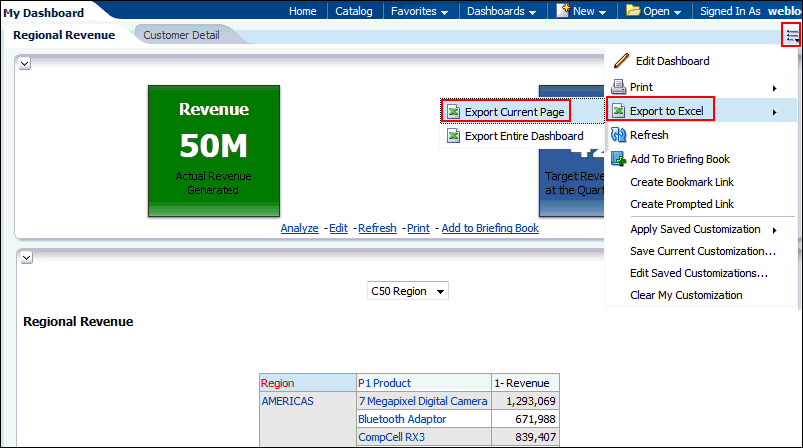Click the Excel icon beside Export Entire Dashboard
The image size is (803, 448).
coord(453,136)
